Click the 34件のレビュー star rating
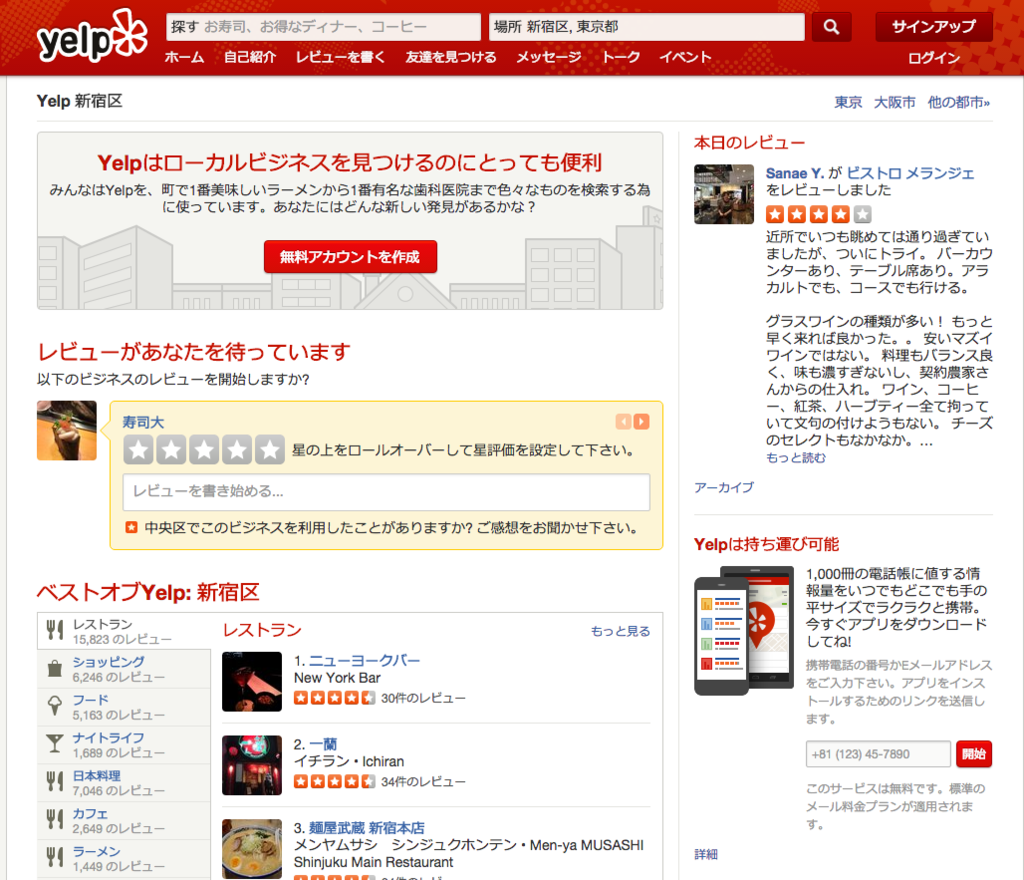Screen dimensions: 1024x880 point(334,781)
